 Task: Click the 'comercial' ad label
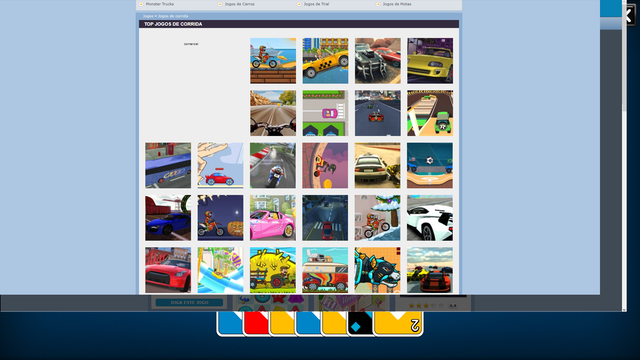191,44
